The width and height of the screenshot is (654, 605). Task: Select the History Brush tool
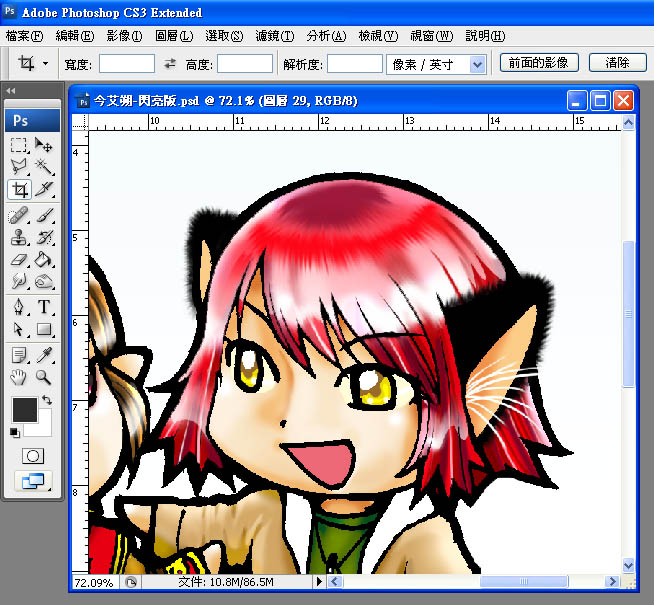tap(44, 238)
